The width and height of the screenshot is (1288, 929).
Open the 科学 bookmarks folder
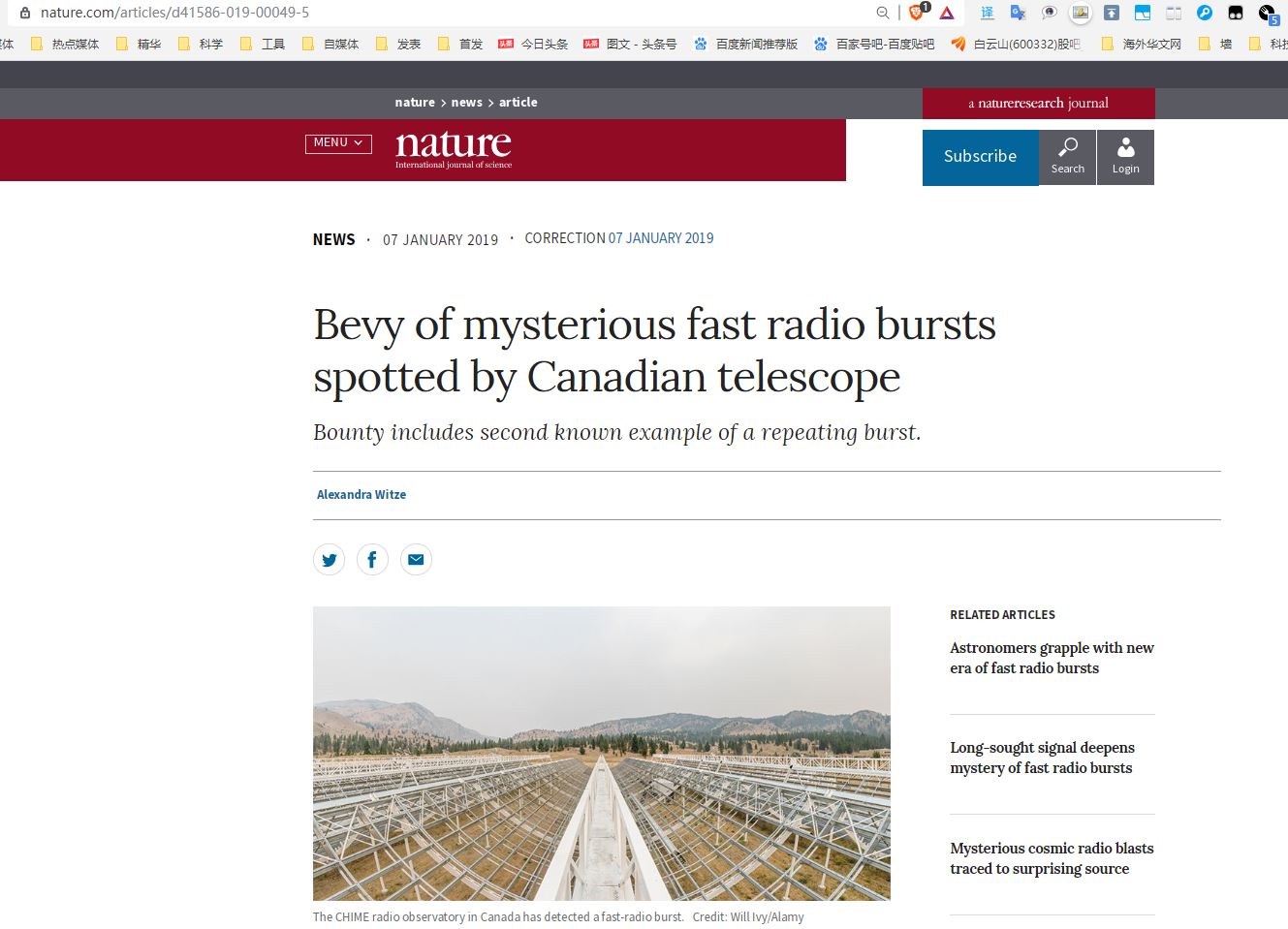point(201,44)
